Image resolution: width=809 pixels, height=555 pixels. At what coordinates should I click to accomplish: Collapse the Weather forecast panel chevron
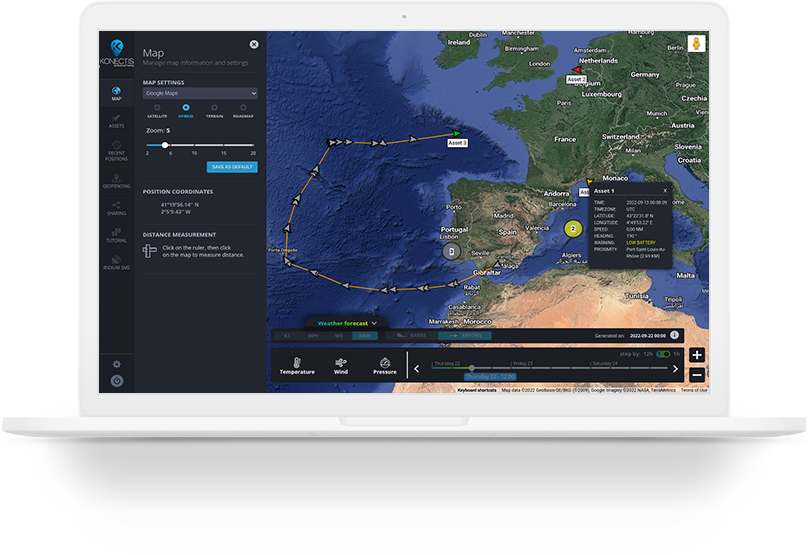374,323
